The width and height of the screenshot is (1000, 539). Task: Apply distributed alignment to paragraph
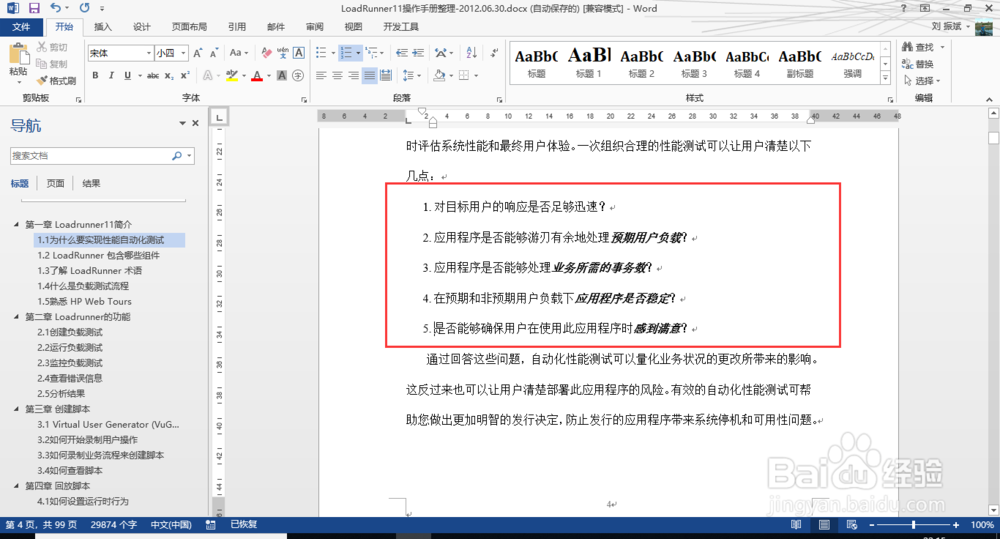tap(386, 75)
